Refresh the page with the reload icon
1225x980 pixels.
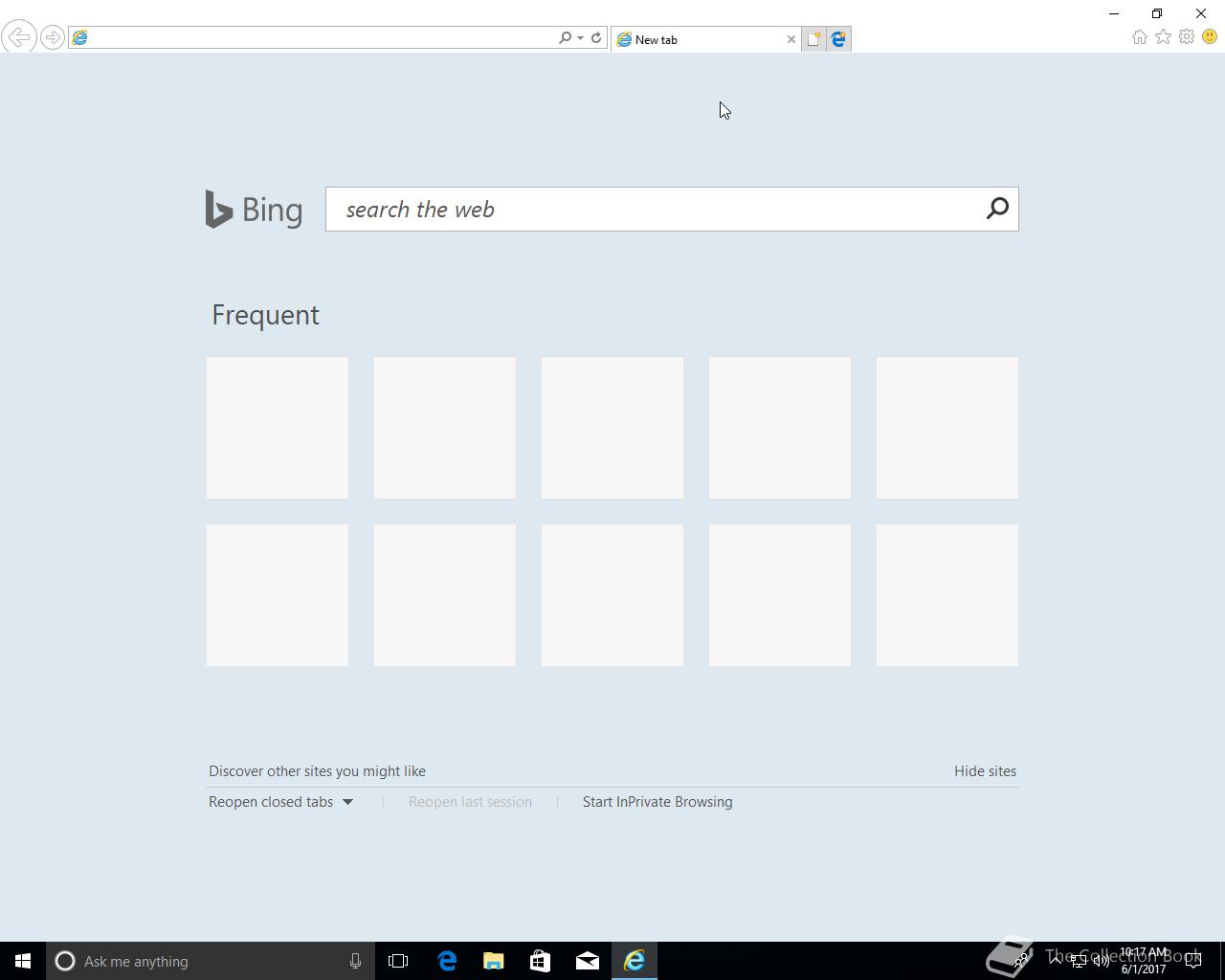coord(596,37)
